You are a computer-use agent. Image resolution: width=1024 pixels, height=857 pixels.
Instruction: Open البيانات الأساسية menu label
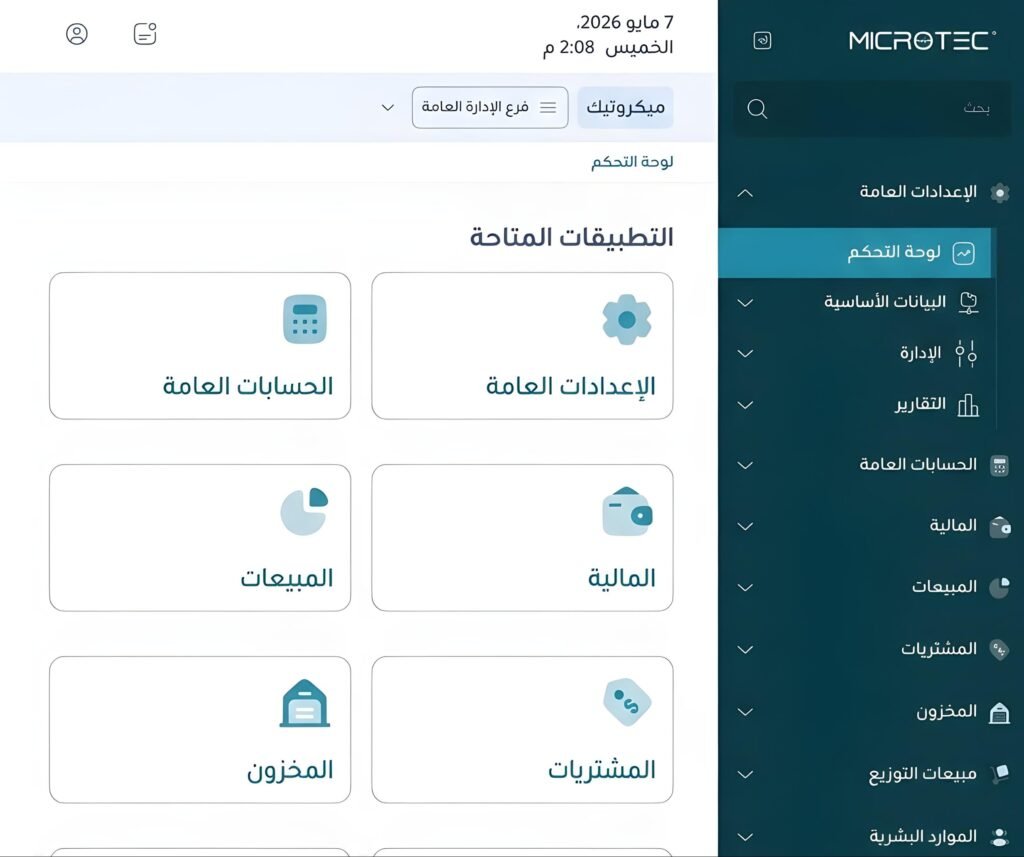click(884, 302)
